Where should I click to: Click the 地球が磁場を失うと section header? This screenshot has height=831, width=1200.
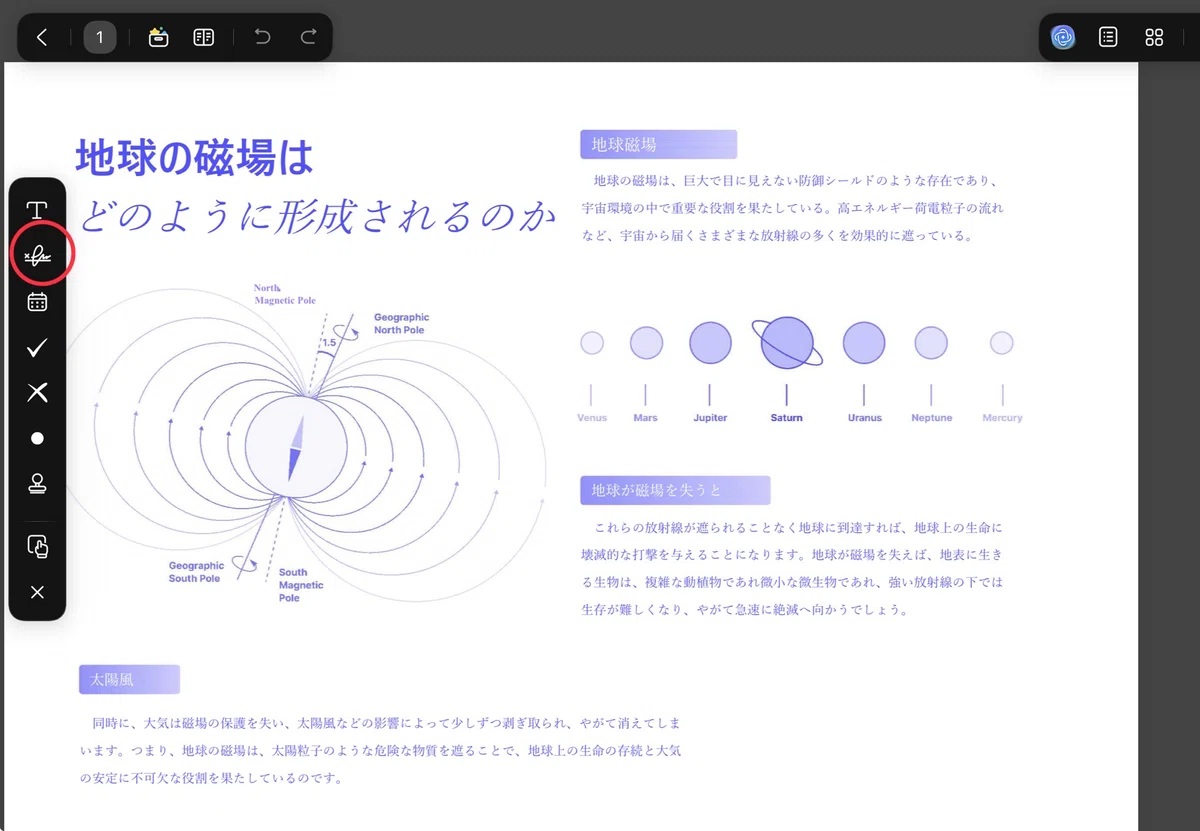675,490
